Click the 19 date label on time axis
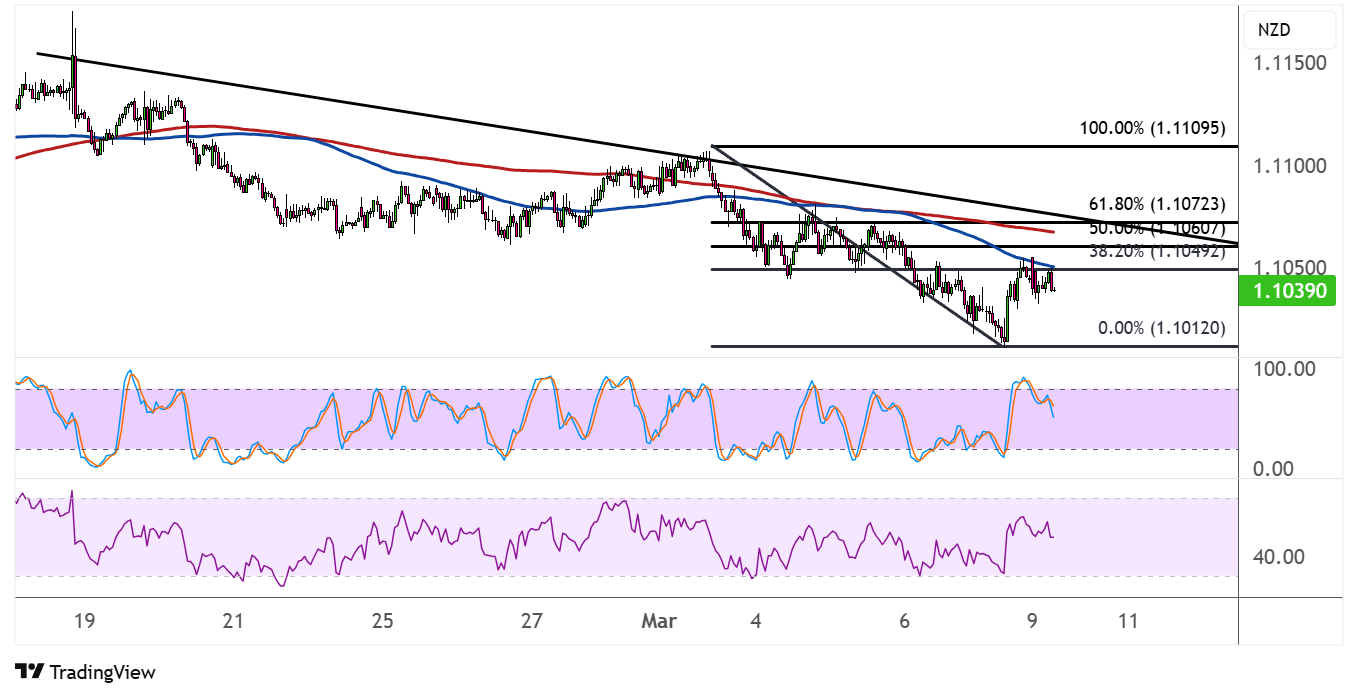 pos(84,621)
